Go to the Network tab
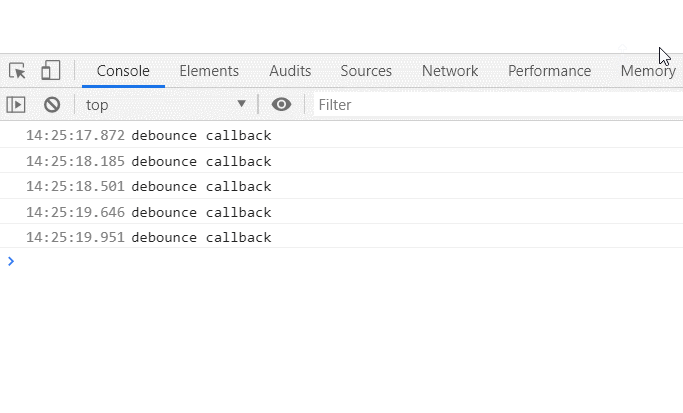Viewport: 683px width, 413px height. 450,71
